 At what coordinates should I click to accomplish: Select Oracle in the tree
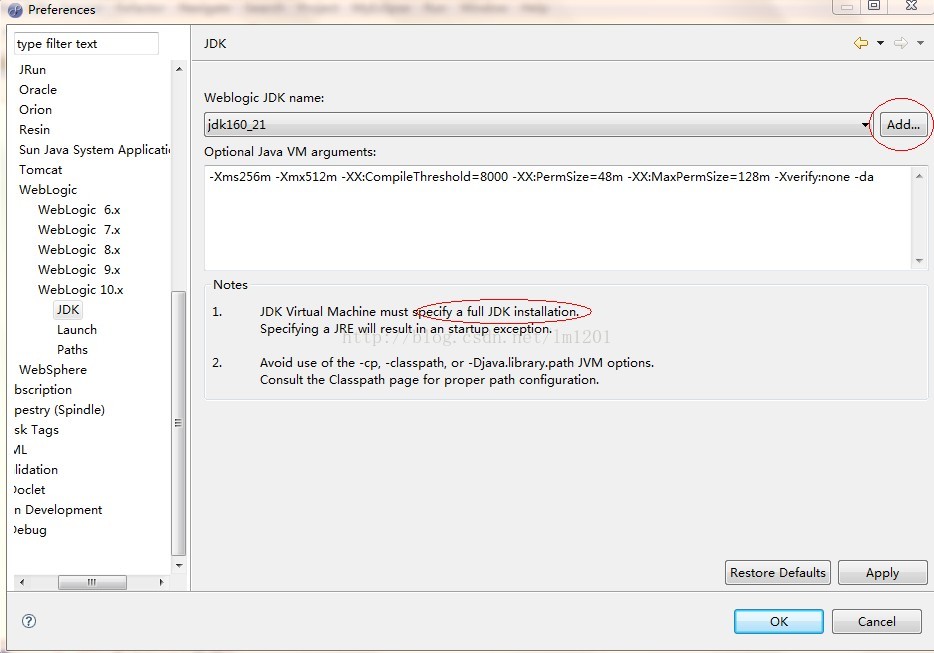pos(38,89)
